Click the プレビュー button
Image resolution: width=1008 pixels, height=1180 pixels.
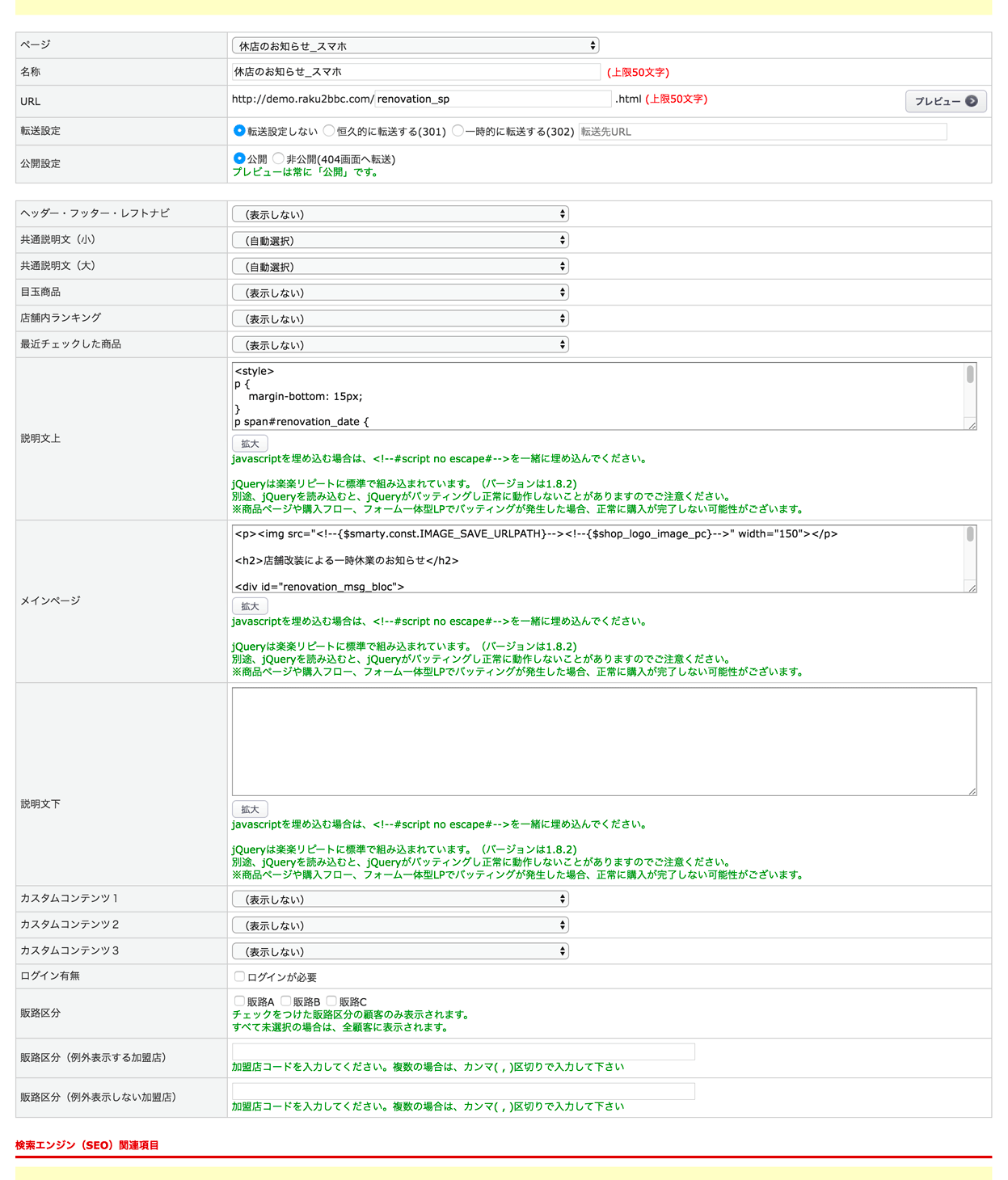(x=945, y=101)
